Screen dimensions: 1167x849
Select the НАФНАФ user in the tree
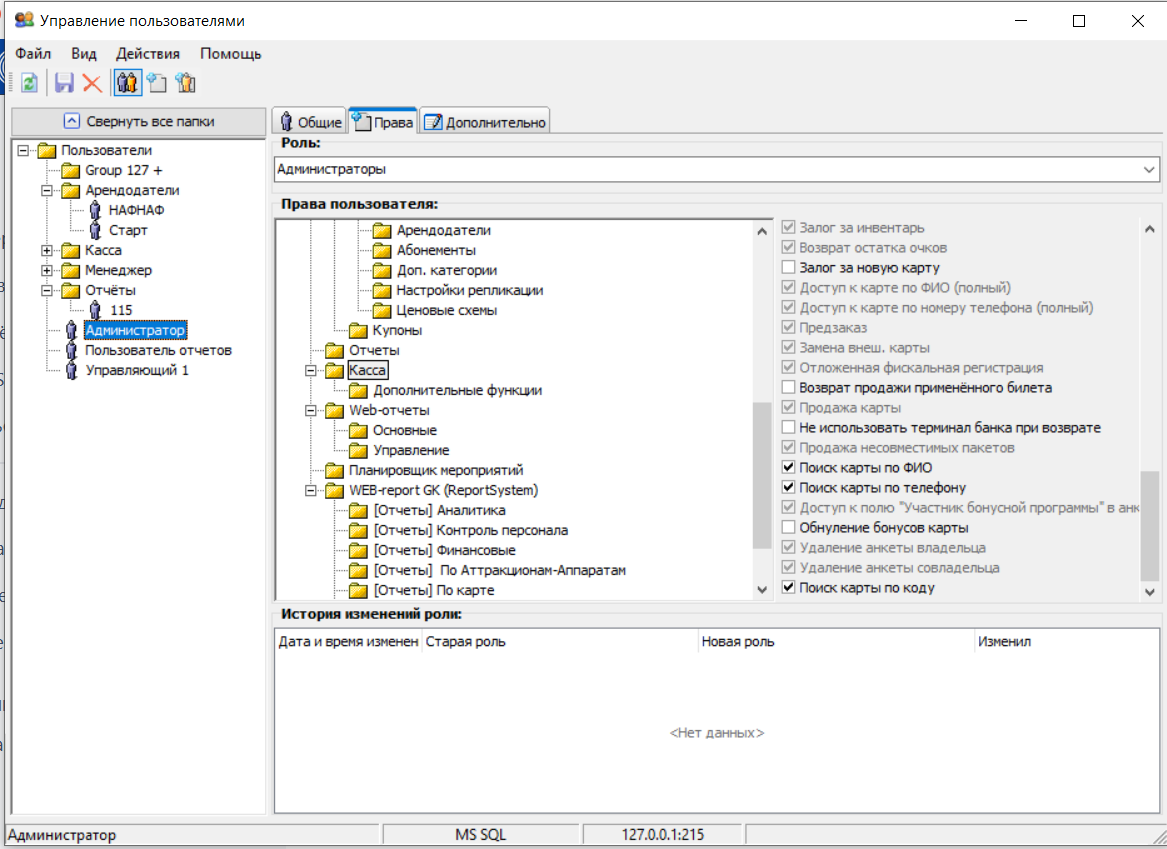pos(136,211)
